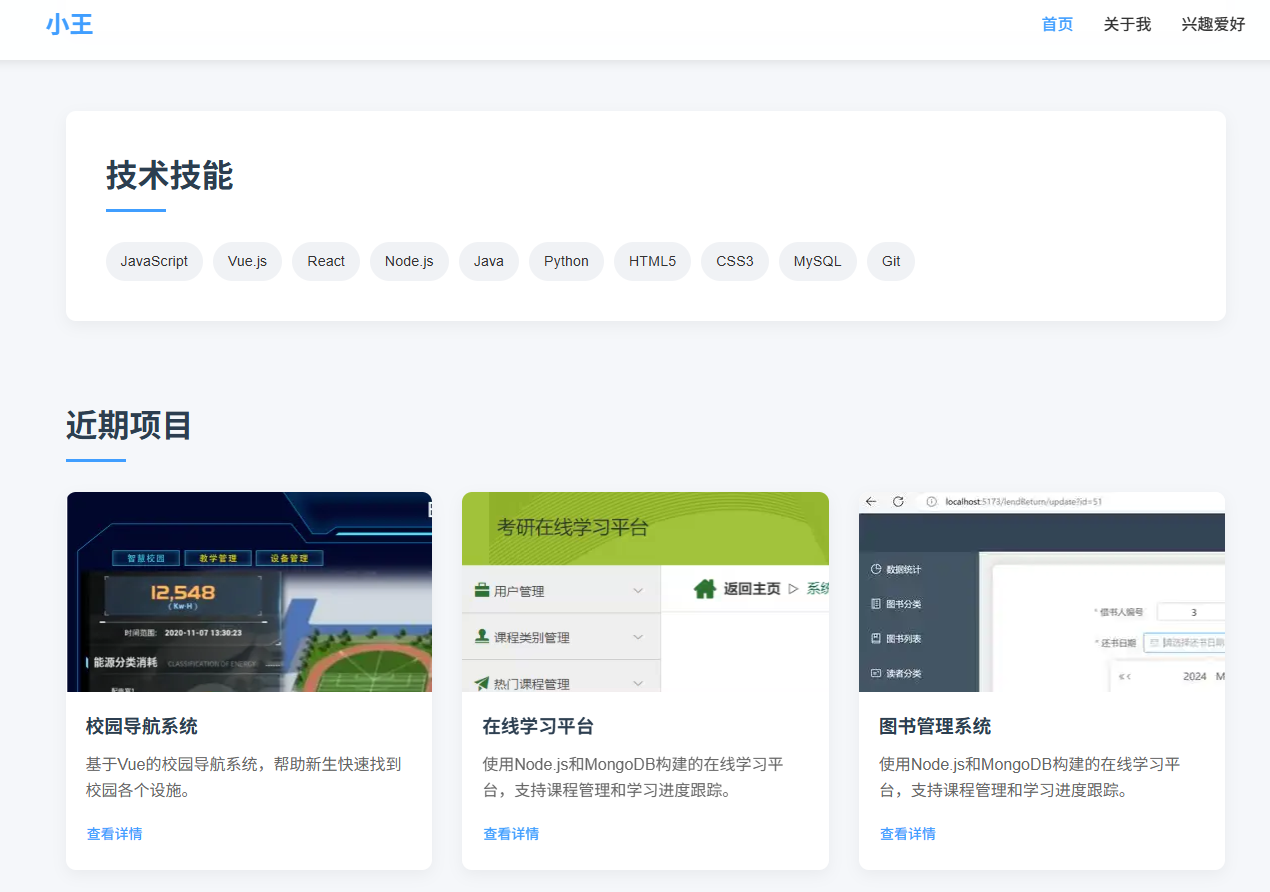Select the HTML5 skill tag

pyautogui.click(x=652, y=261)
